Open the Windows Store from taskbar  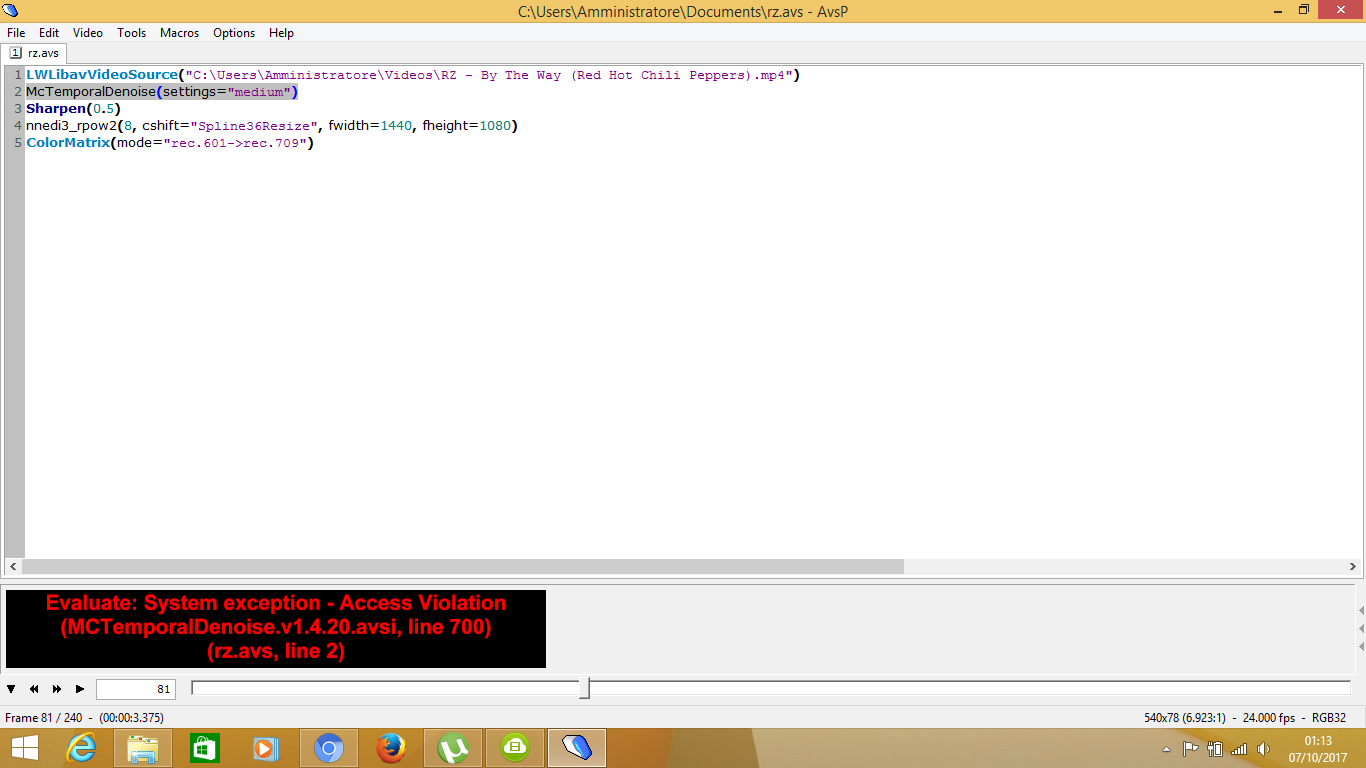(x=205, y=748)
